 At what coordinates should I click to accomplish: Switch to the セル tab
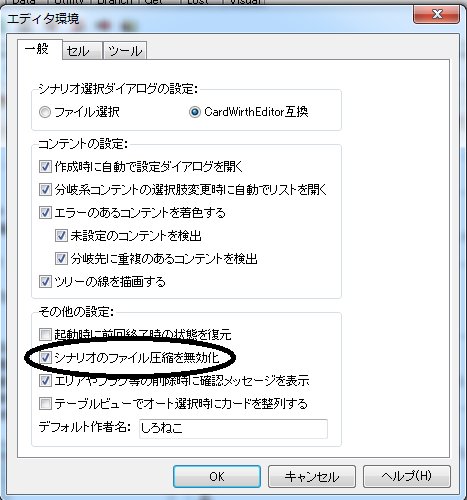(82, 51)
